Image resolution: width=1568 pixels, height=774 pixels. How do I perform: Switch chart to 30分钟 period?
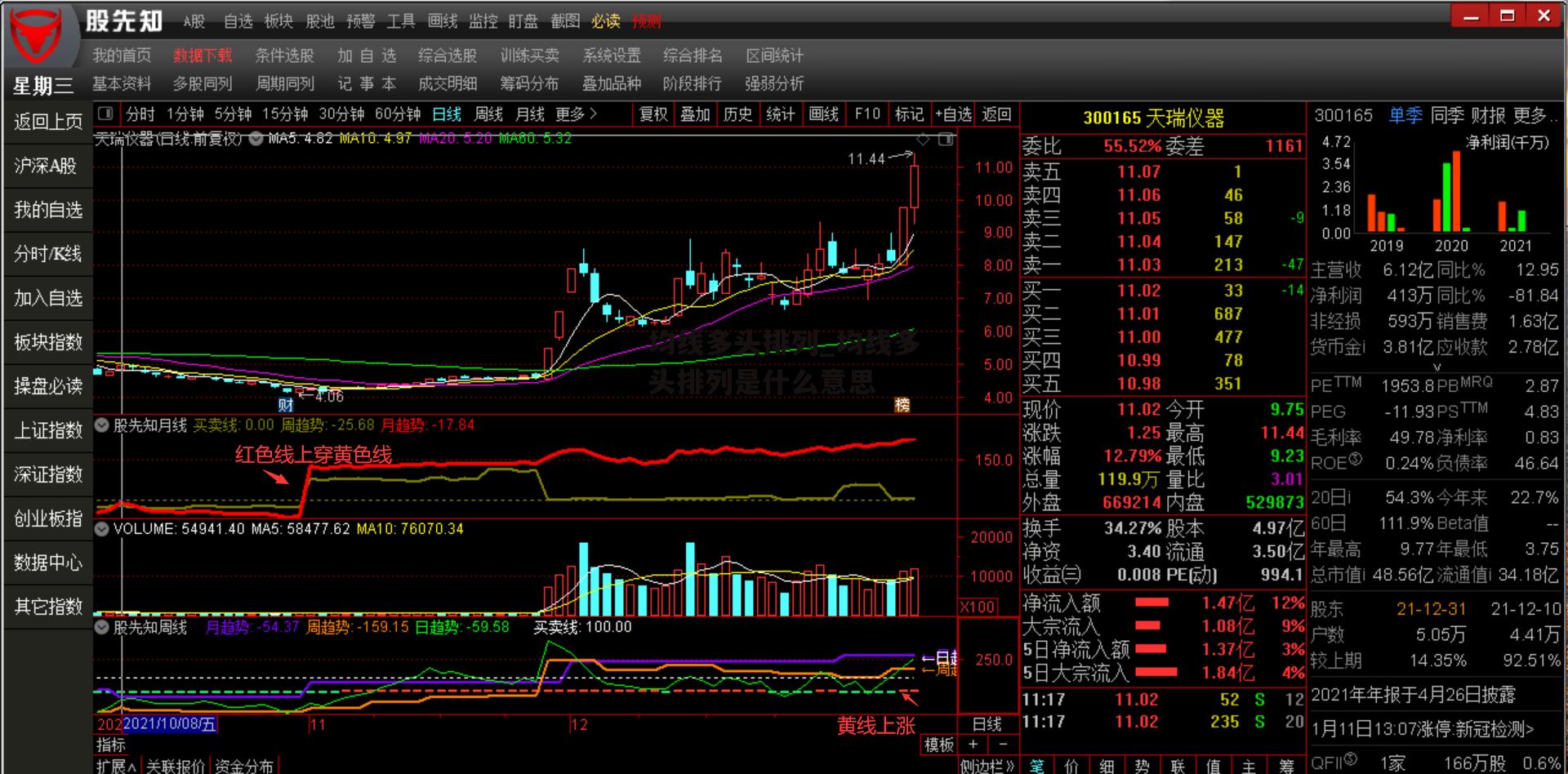click(341, 114)
